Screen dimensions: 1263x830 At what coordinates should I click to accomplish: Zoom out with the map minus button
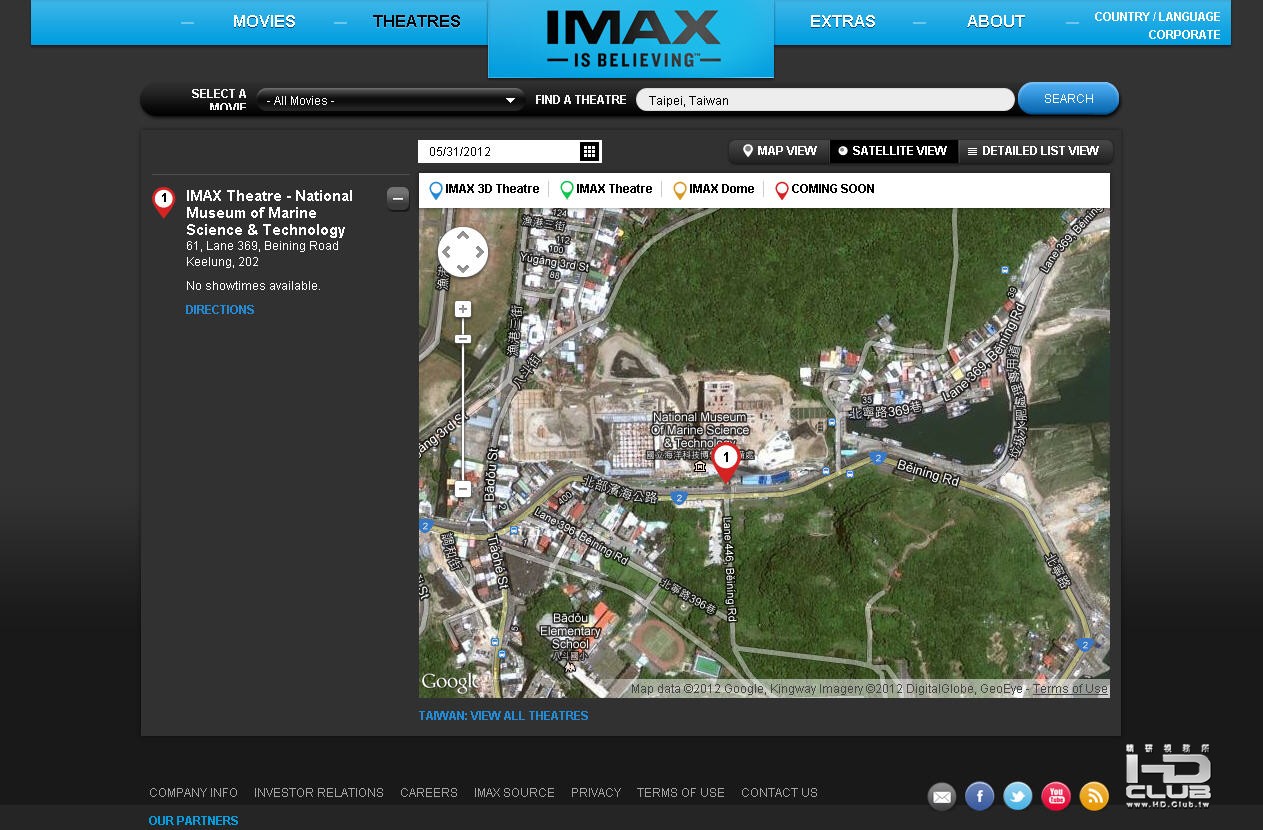tap(463, 489)
